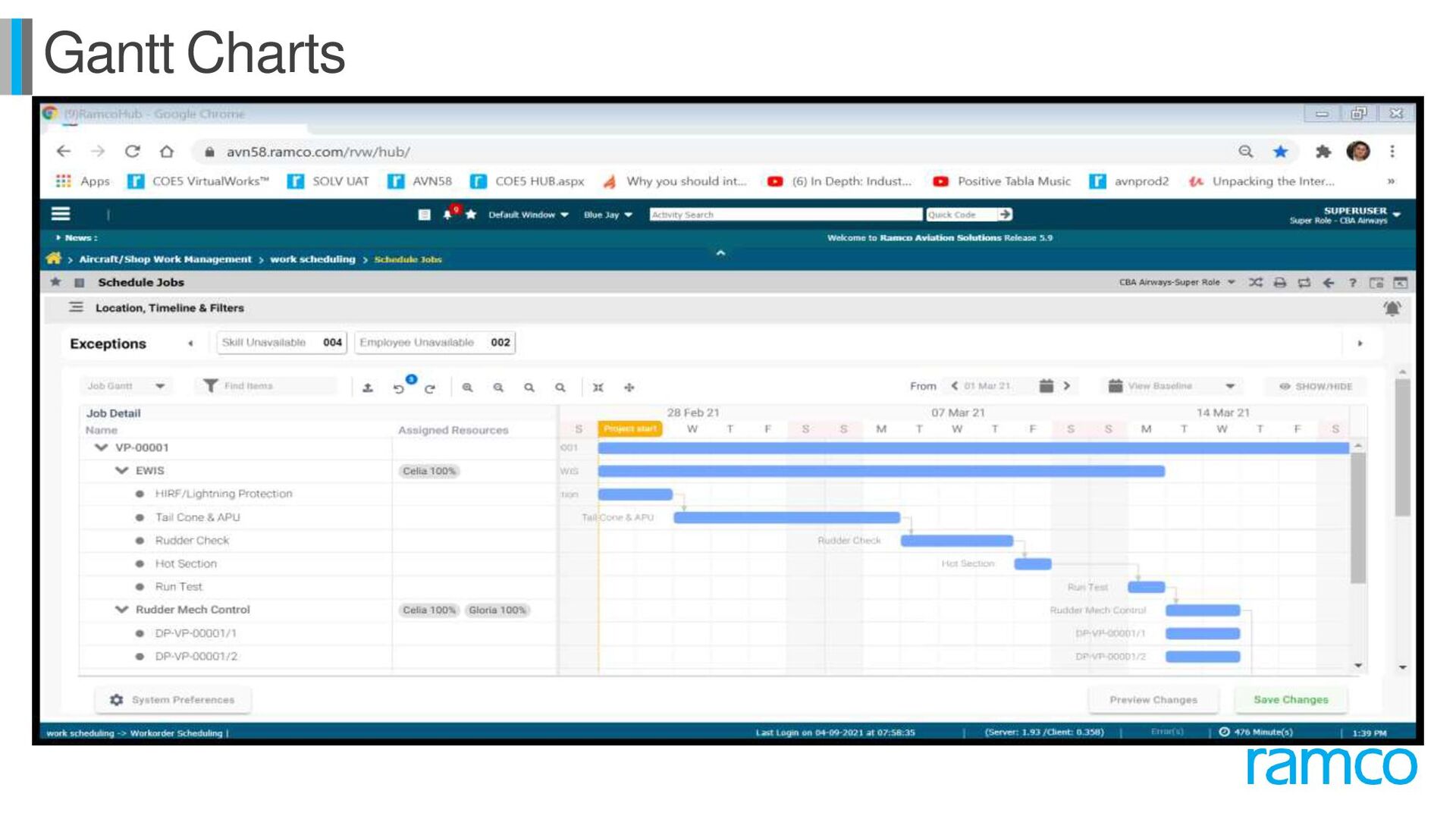The width and height of the screenshot is (1456, 819).
Task: Toggle SHOW/HIDE columns eye button
Action: pyautogui.click(x=1316, y=386)
